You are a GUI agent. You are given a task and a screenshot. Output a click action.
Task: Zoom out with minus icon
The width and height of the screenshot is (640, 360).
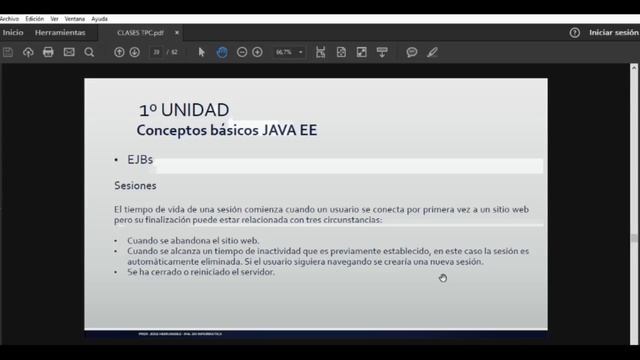(x=242, y=52)
